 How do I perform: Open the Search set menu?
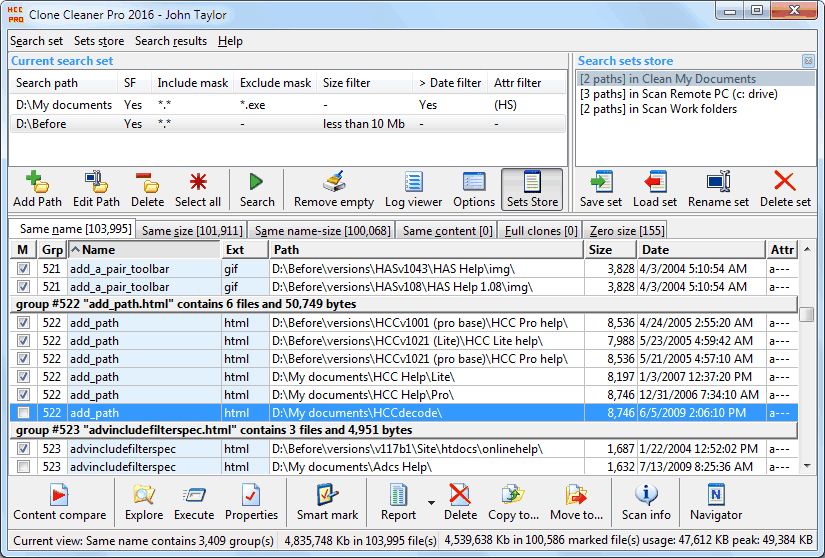[x=36, y=41]
